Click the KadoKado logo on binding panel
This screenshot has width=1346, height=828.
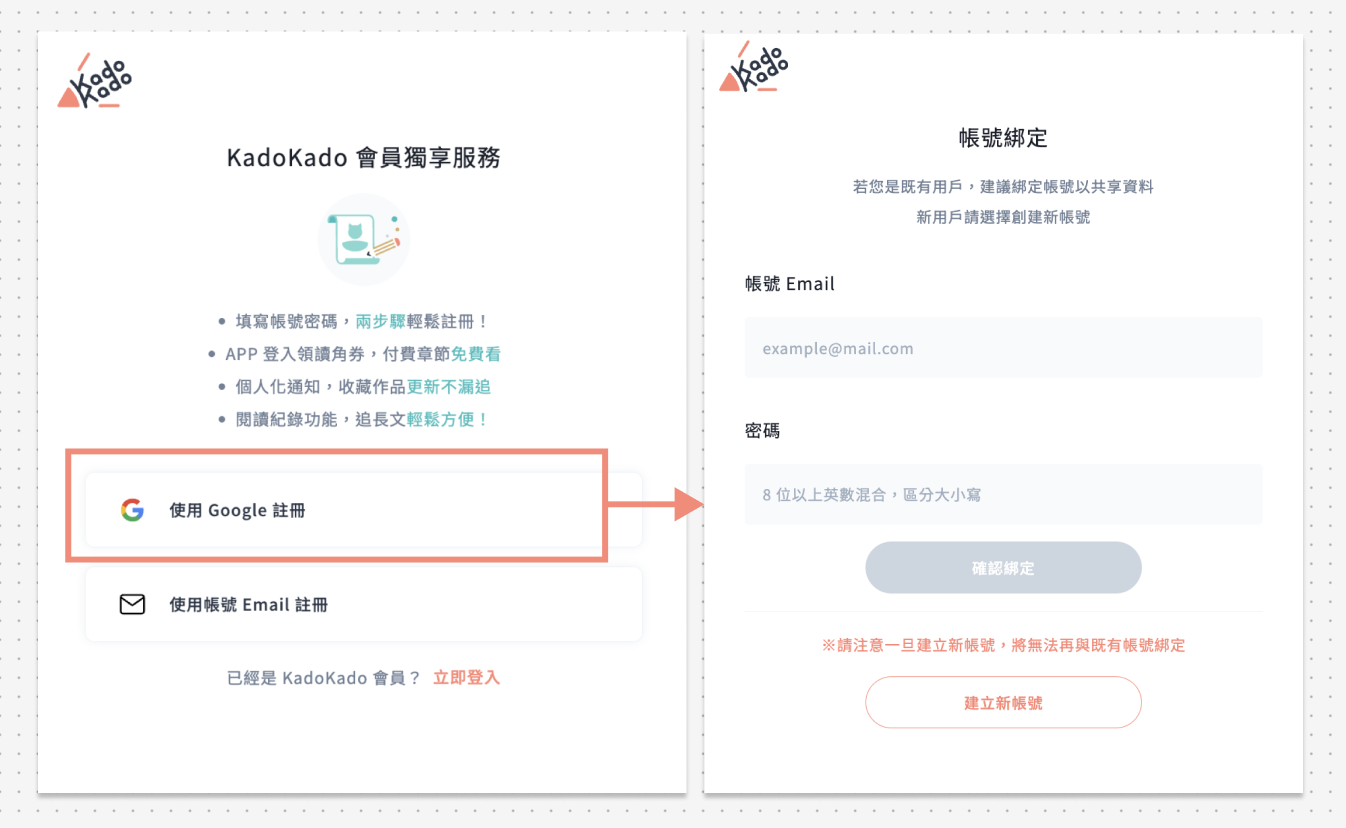[x=754, y=66]
